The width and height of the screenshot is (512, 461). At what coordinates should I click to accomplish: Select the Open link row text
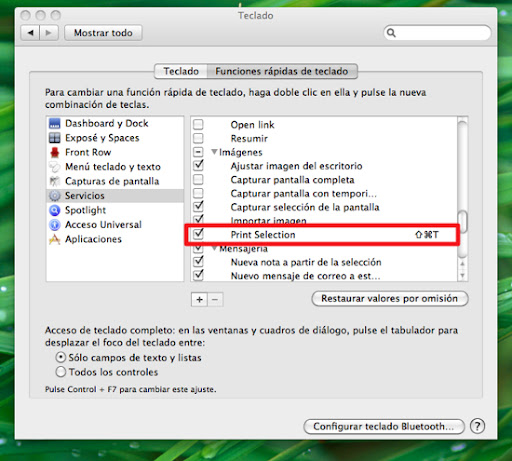(252, 125)
